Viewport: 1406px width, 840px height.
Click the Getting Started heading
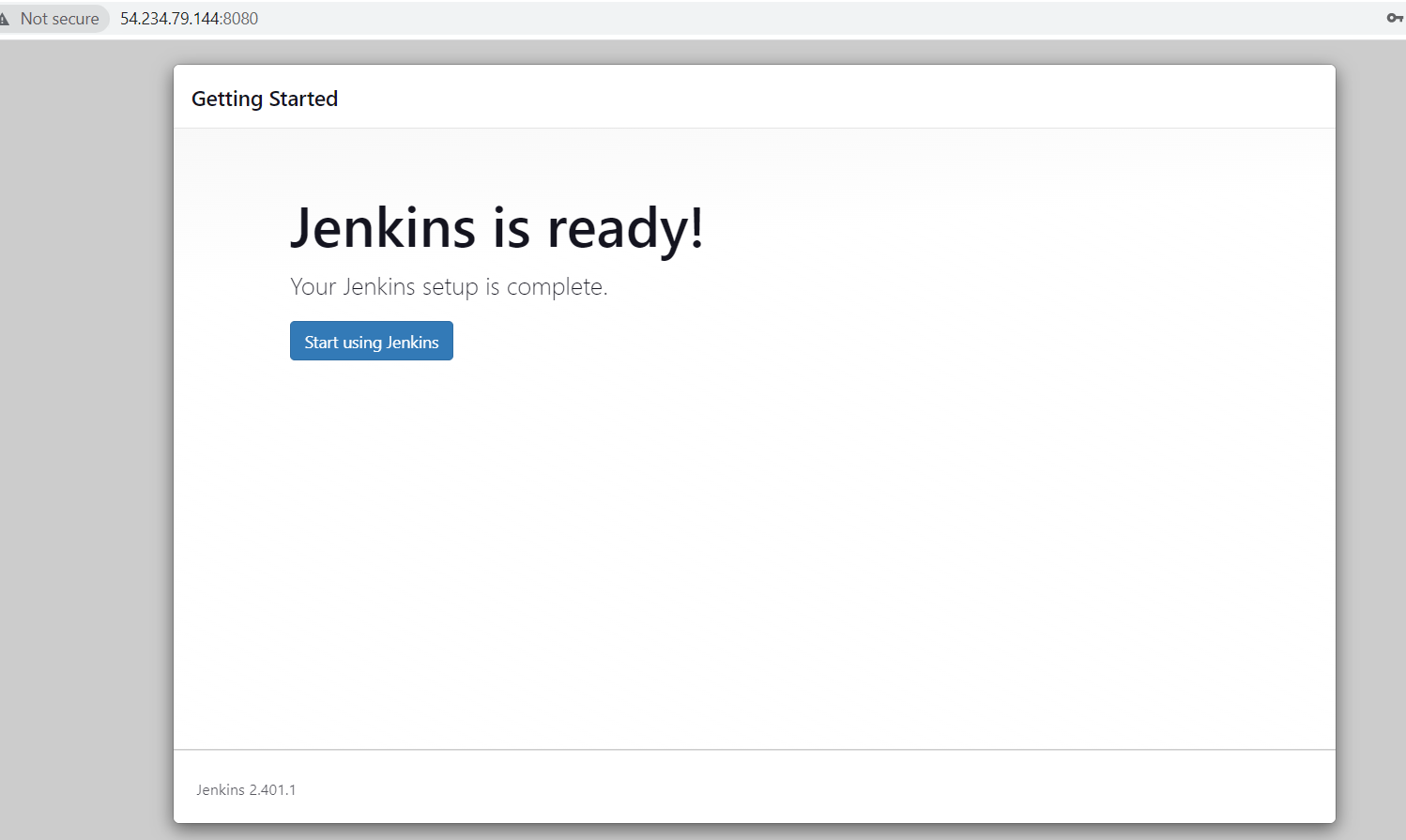click(265, 99)
